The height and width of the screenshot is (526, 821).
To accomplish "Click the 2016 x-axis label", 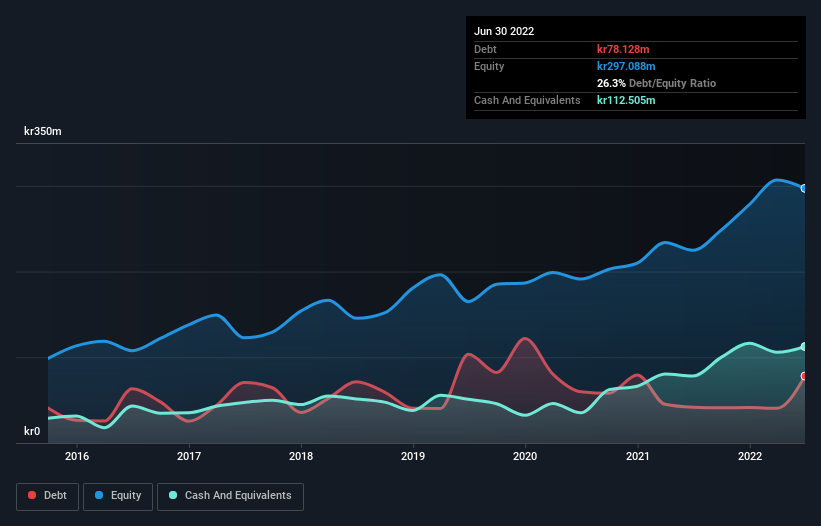I will point(77,456).
